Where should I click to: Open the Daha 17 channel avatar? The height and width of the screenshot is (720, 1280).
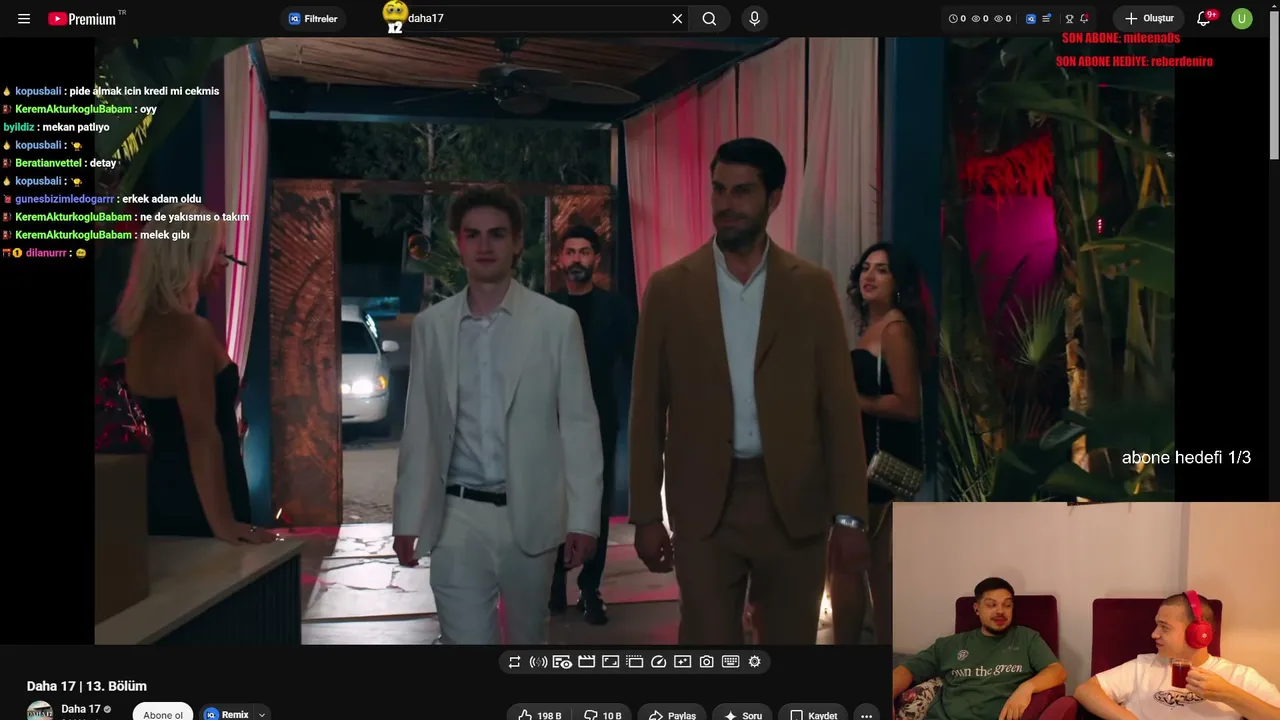40,712
